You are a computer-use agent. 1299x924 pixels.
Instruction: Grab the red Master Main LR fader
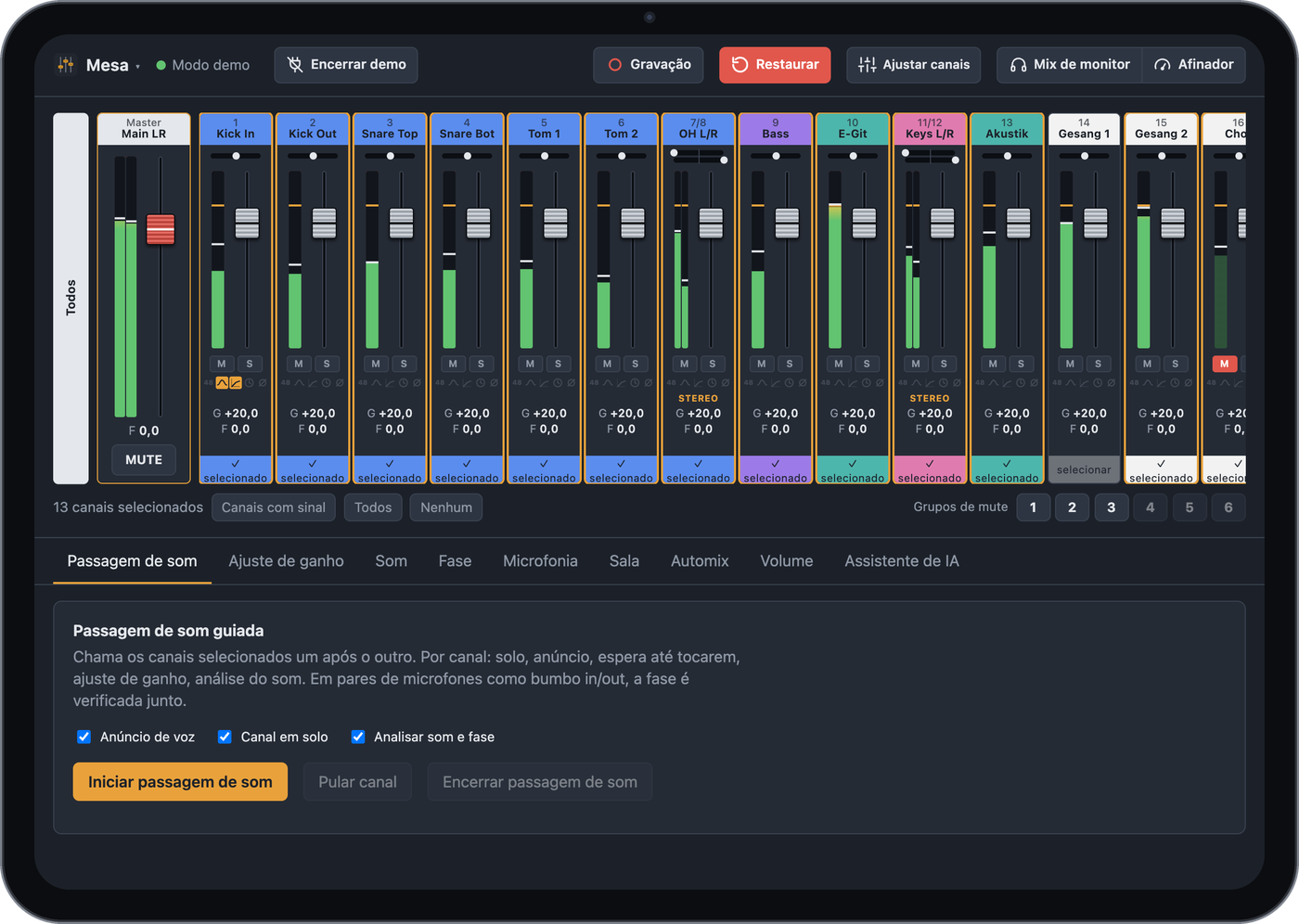(x=161, y=229)
